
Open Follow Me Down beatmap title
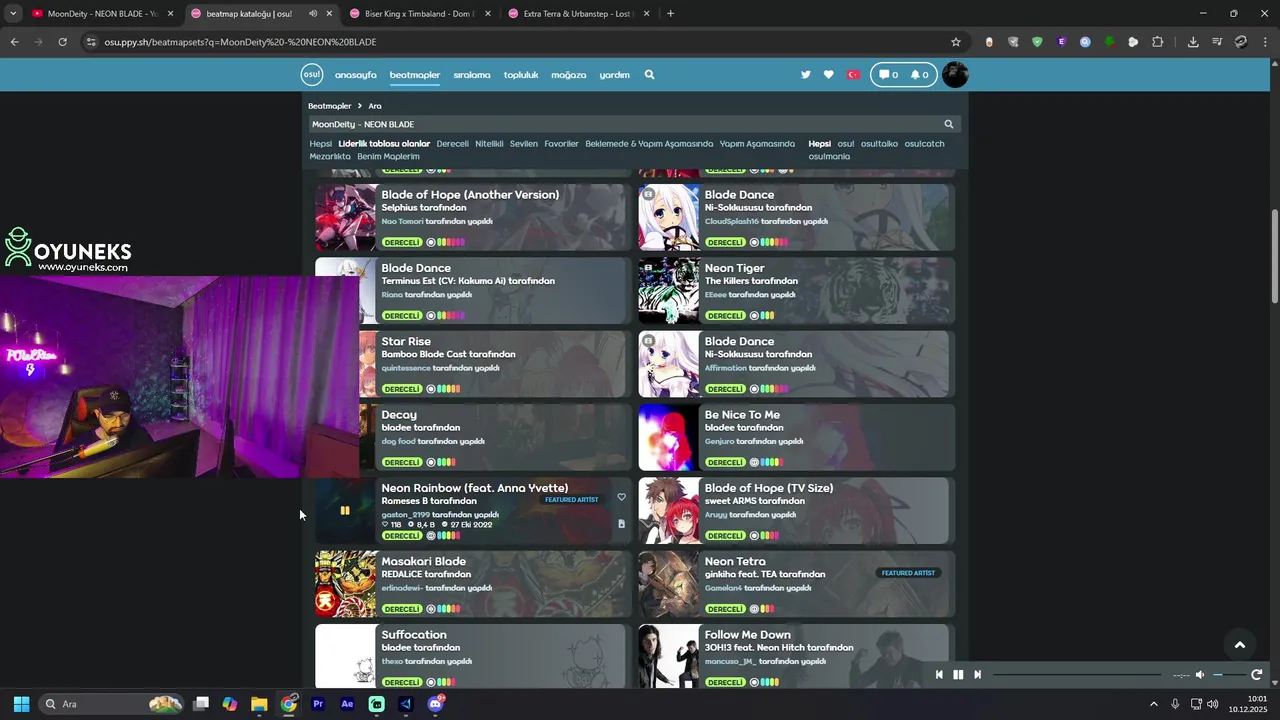[x=747, y=635]
